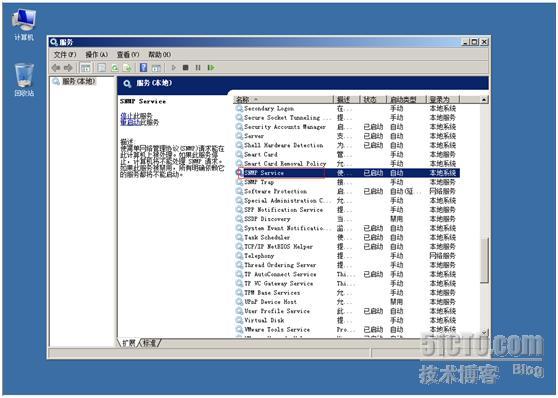Viewport: 558px width, 398px height.
Task: Click the 服务 window title icon
Action: pos(54,42)
